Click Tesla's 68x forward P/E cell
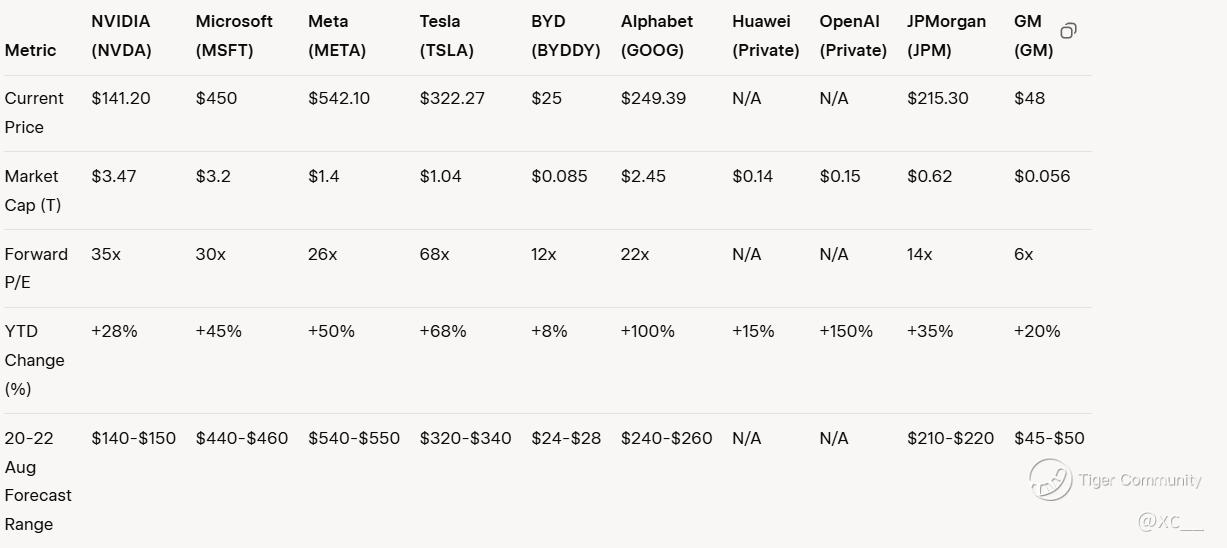 434,254
